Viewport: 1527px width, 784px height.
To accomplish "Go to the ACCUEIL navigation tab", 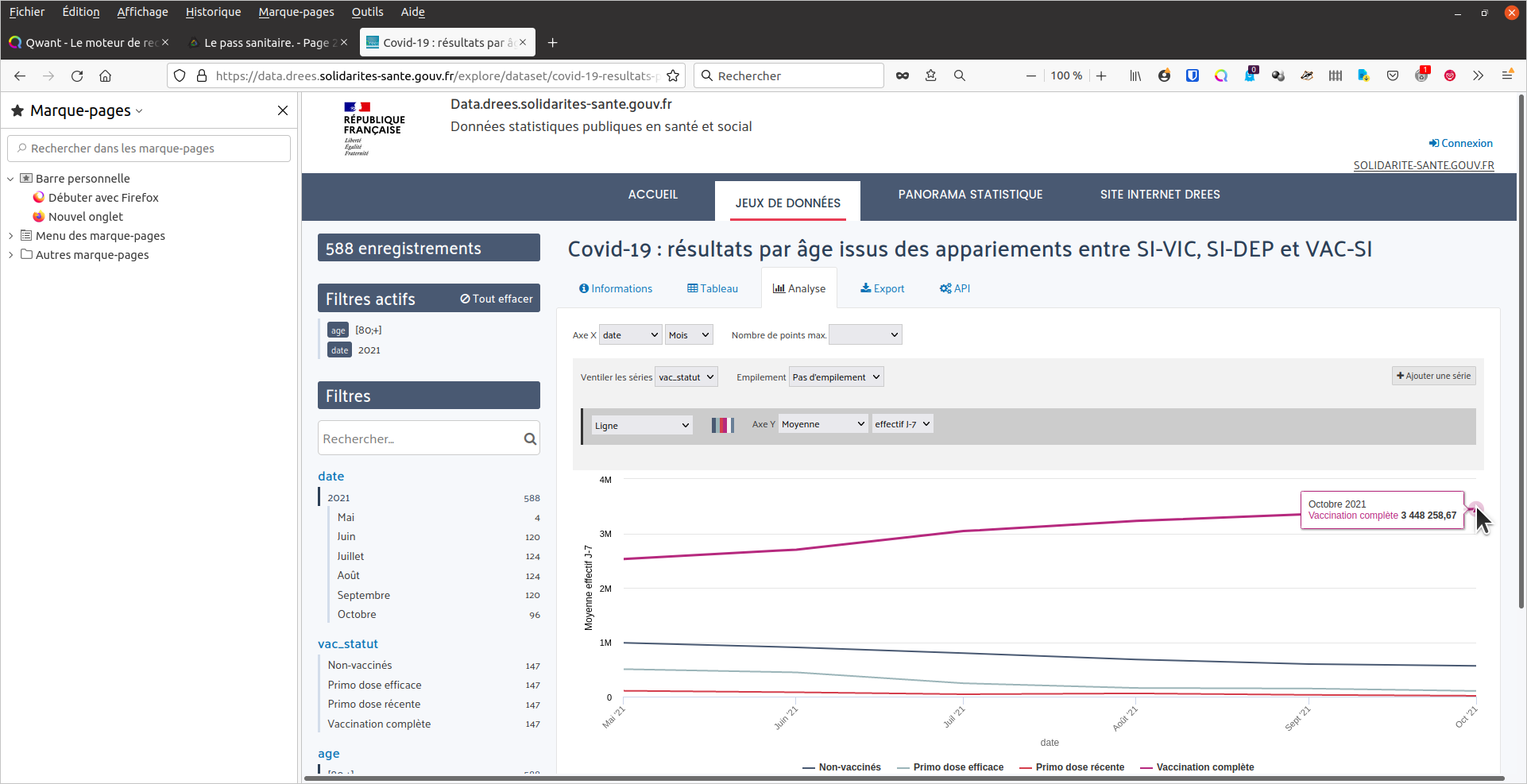I will coord(653,195).
